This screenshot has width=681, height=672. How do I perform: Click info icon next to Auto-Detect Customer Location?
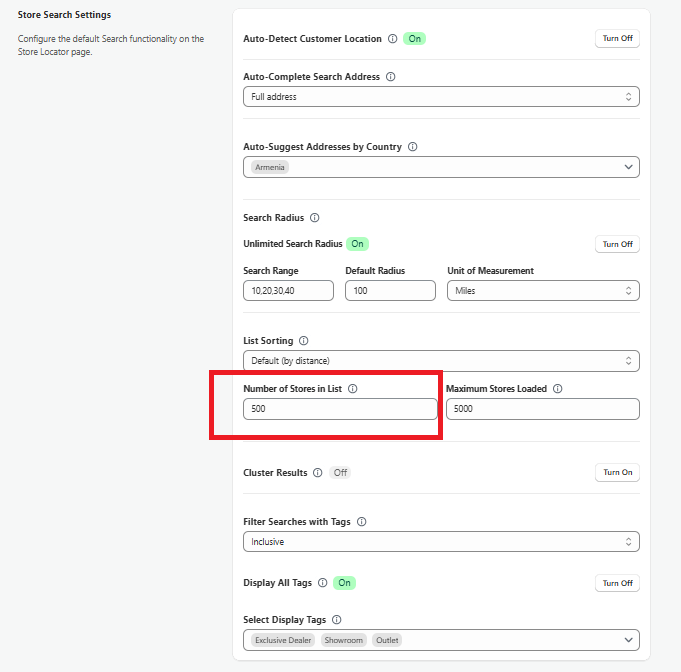(392, 39)
